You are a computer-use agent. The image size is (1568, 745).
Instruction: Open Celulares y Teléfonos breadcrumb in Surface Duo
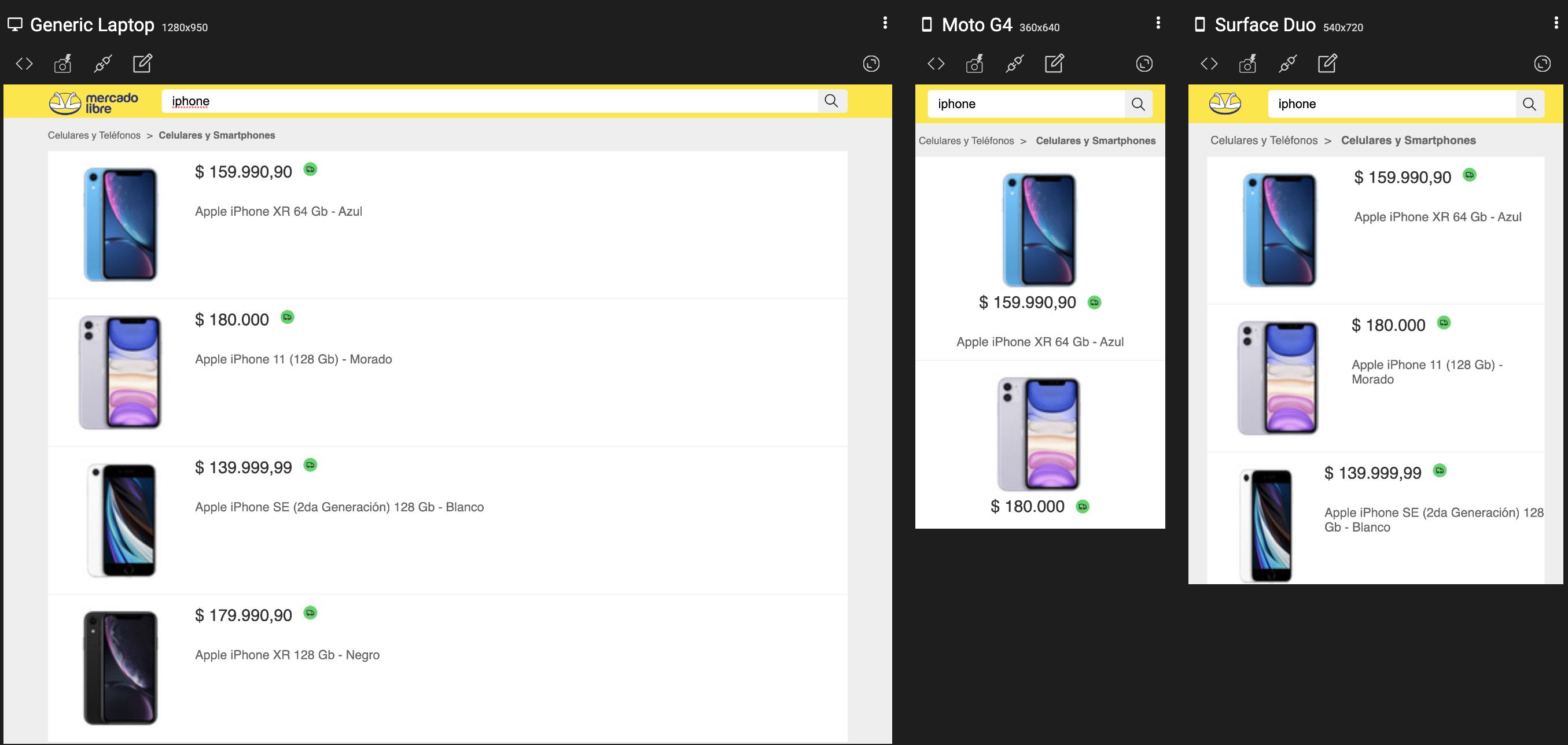(1264, 140)
